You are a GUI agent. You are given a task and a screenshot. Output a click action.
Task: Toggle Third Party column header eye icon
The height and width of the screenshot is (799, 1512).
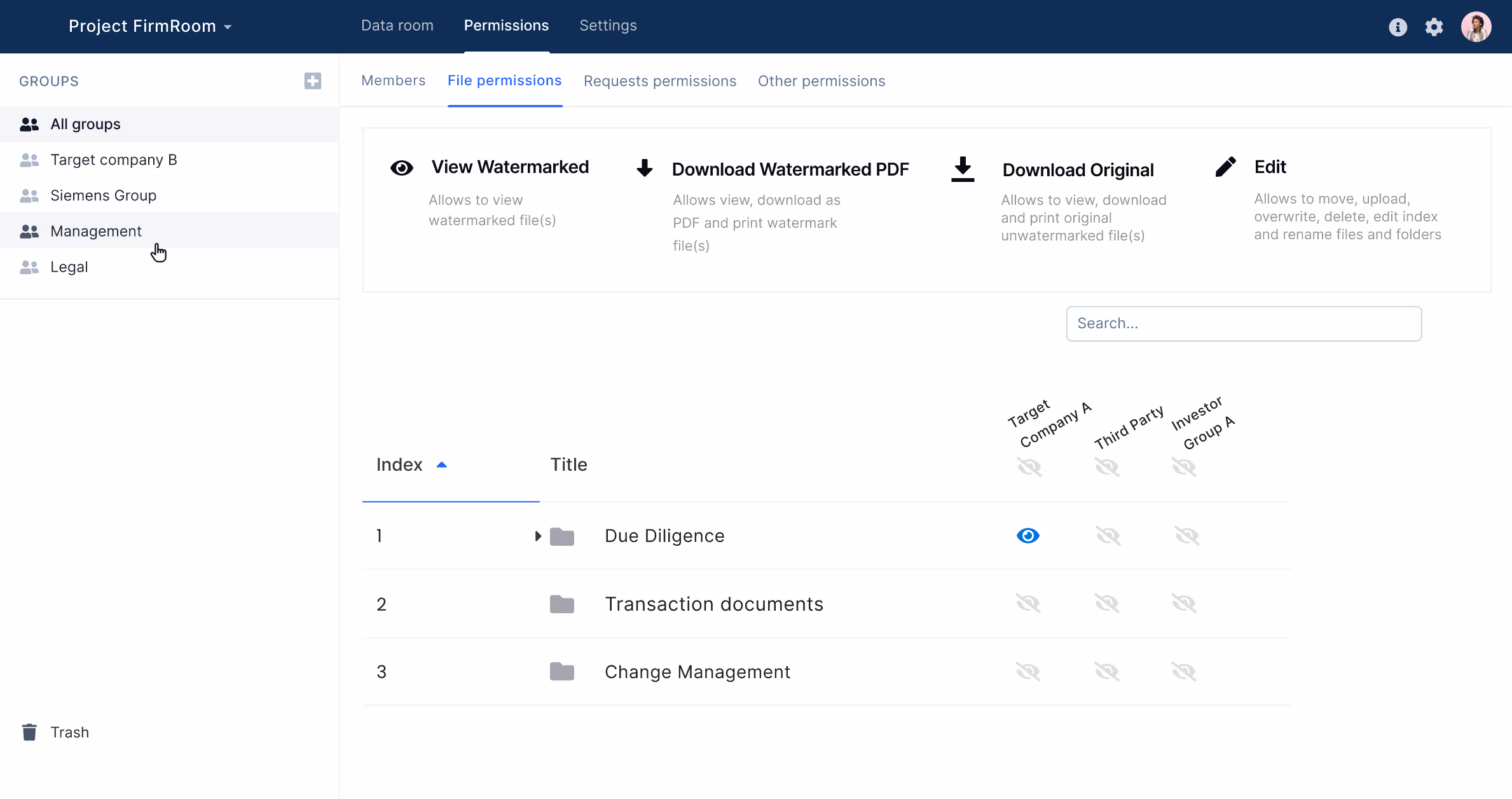tap(1107, 467)
